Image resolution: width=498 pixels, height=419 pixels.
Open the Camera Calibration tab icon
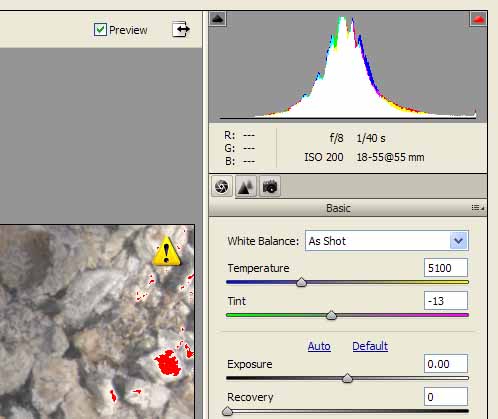tap(270, 186)
